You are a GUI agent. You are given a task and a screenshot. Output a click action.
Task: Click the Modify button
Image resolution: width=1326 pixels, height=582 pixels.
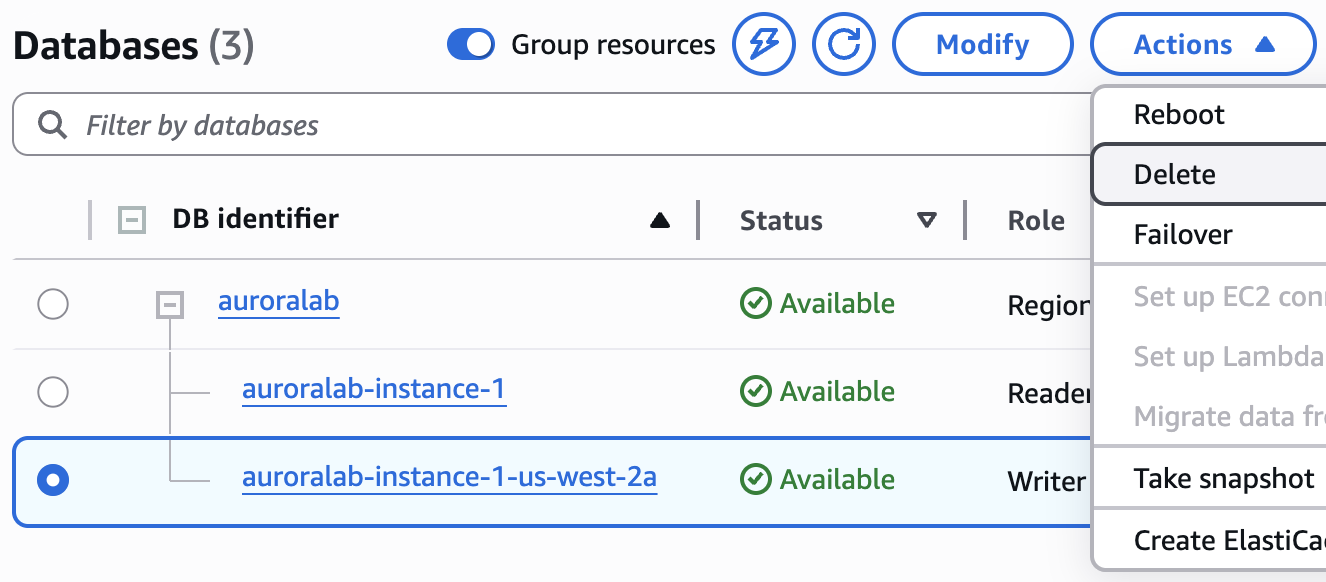(983, 44)
